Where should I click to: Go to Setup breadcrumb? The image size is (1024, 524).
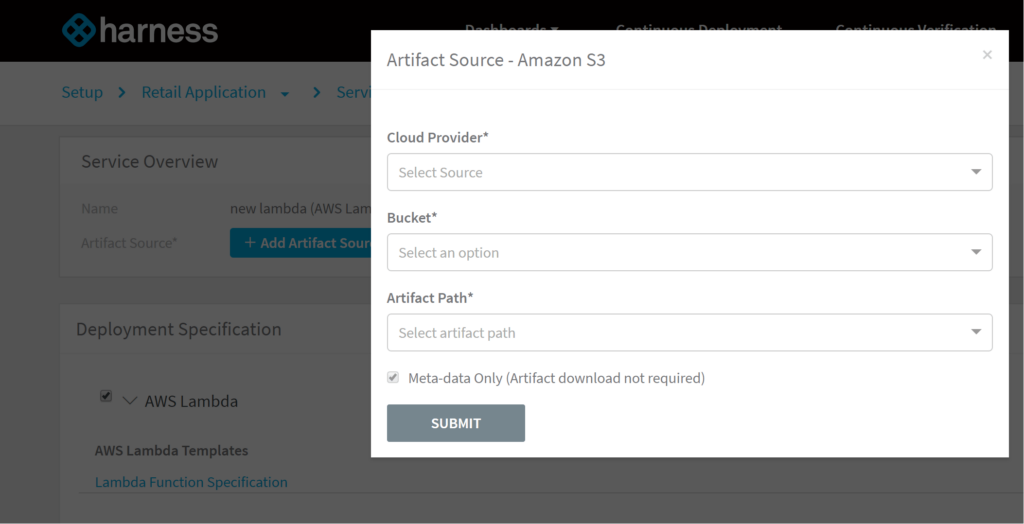click(82, 92)
